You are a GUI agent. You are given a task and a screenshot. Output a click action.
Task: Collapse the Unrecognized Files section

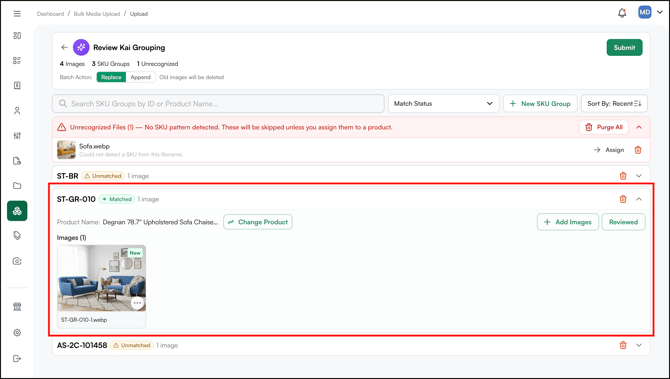[639, 127]
